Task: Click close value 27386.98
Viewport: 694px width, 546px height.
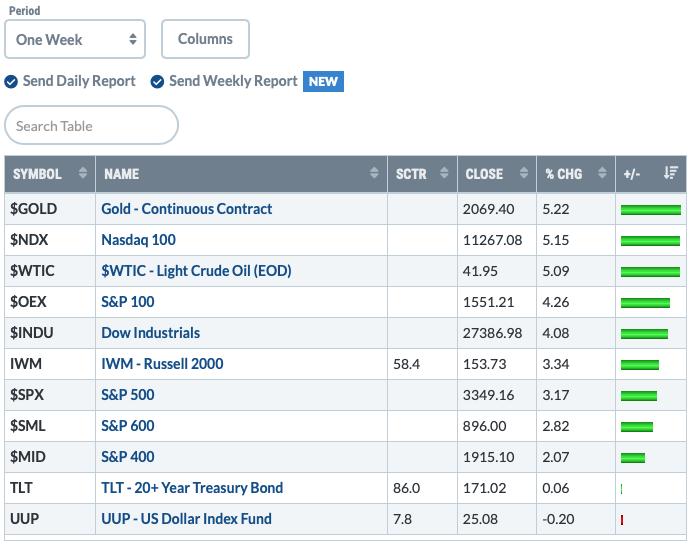Action: pos(492,333)
